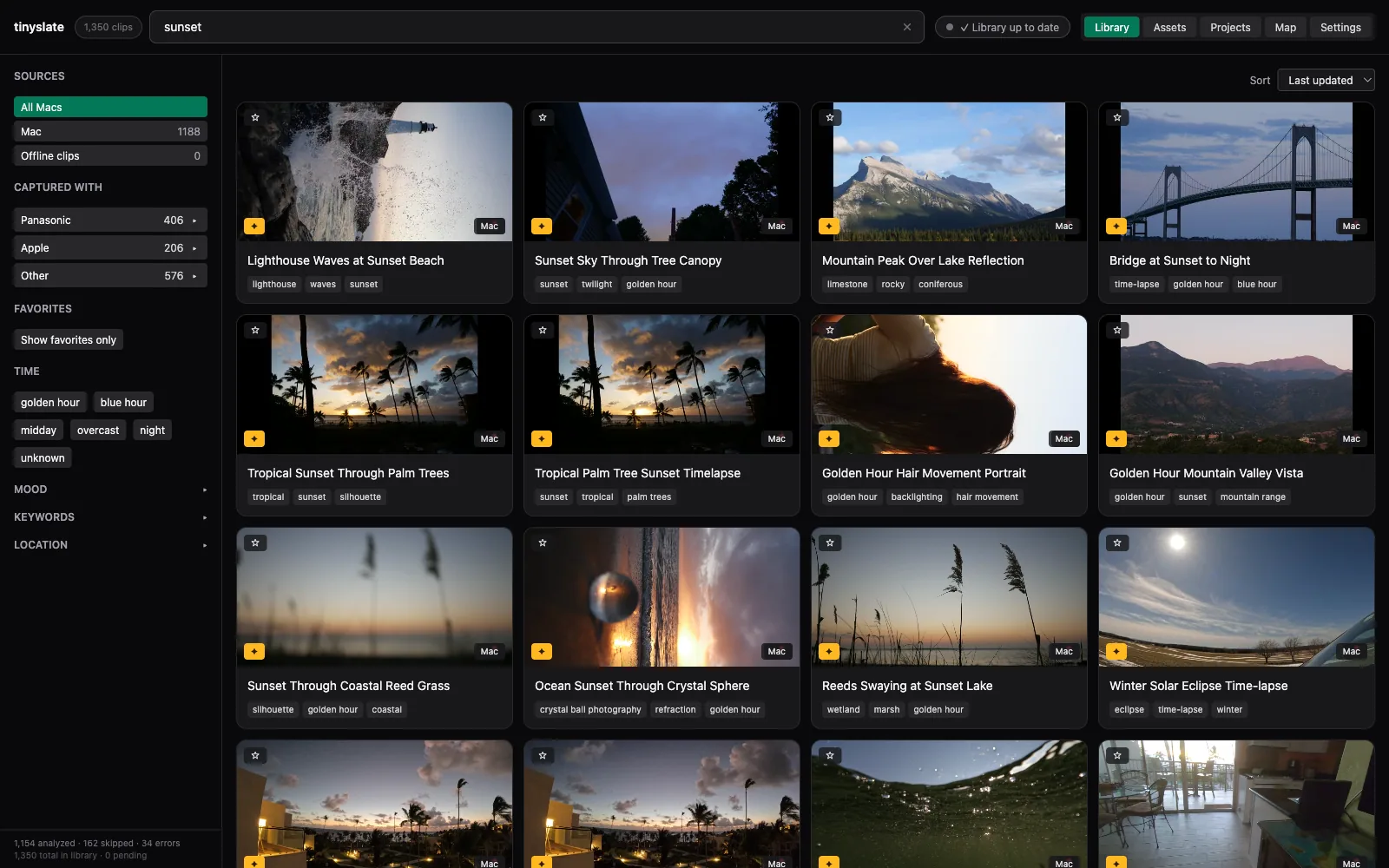Click the lighthouse tag on first clip

point(274,285)
